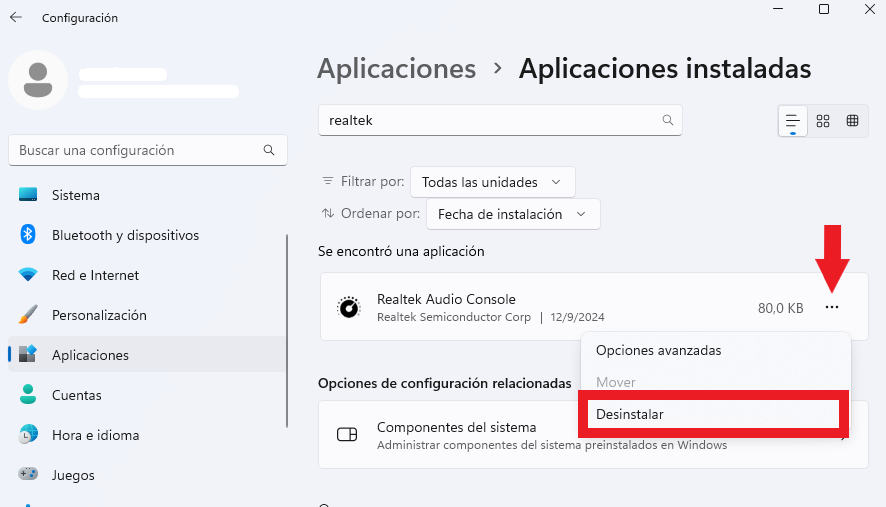Maximize the Configuración window

point(824,9)
